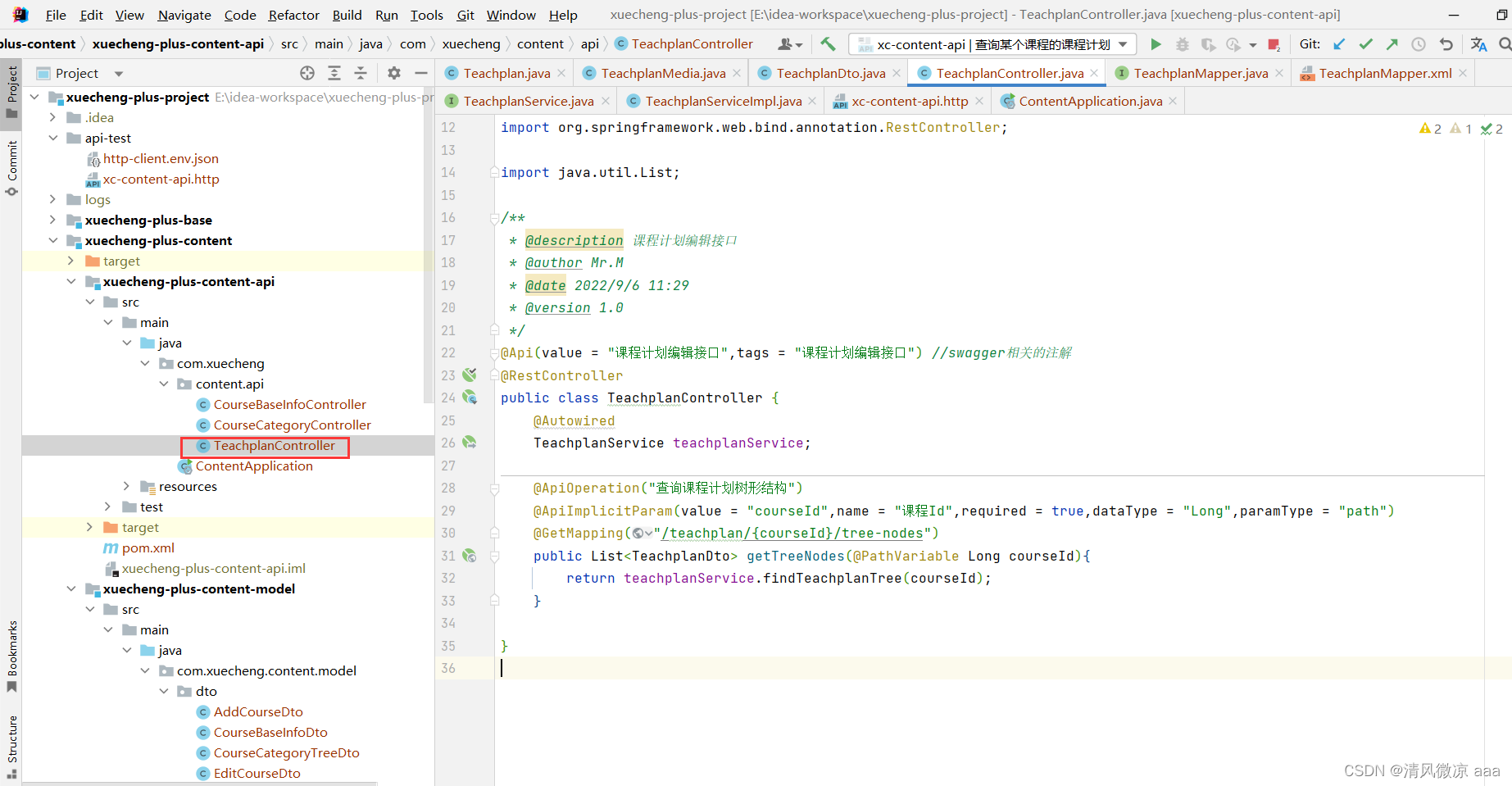Hide the Project tool window
This screenshot has height=786, width=1512.
point(421,73)
